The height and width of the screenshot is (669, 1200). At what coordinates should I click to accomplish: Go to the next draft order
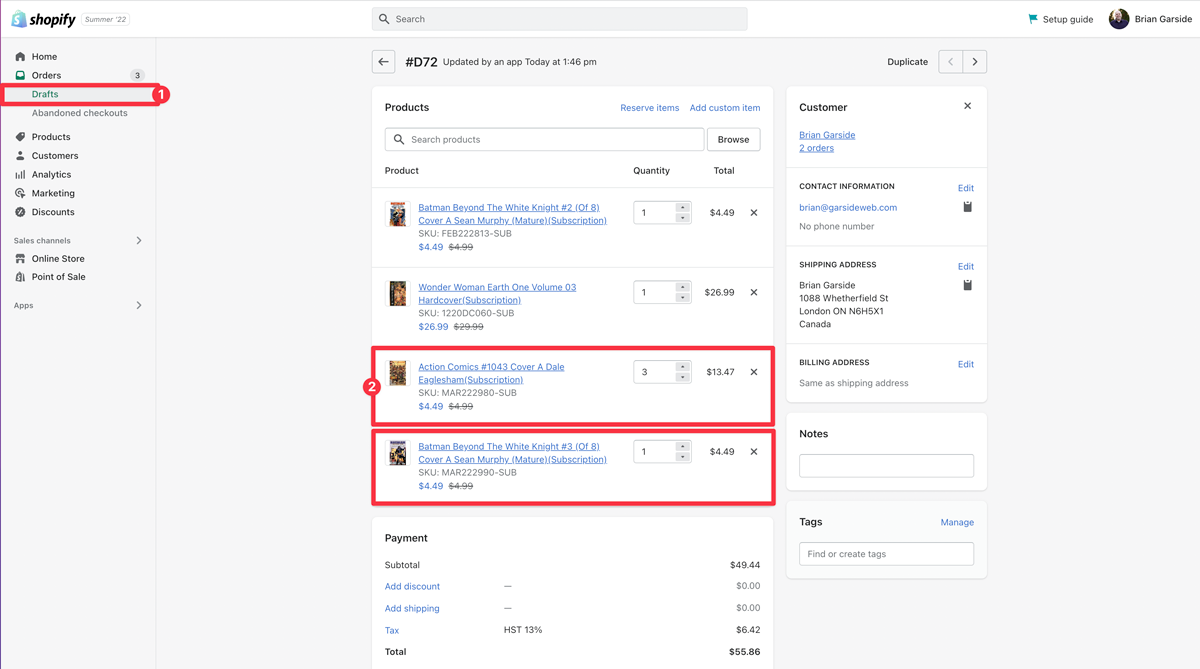[975, 62]
